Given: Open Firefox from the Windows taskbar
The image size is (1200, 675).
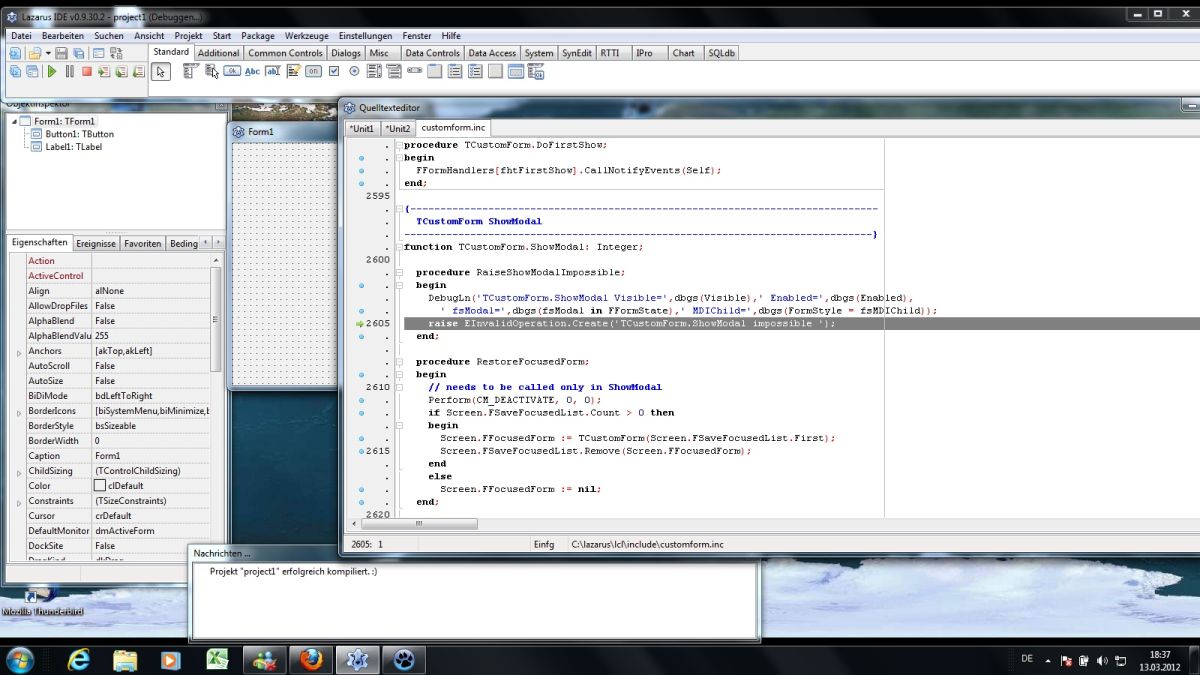Looking at the screenshot, I should 311,660.
